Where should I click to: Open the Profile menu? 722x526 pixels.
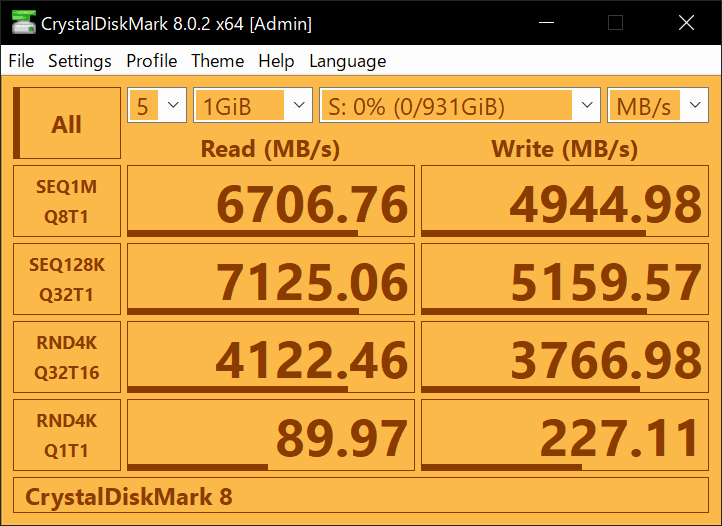tap(151, 61)
